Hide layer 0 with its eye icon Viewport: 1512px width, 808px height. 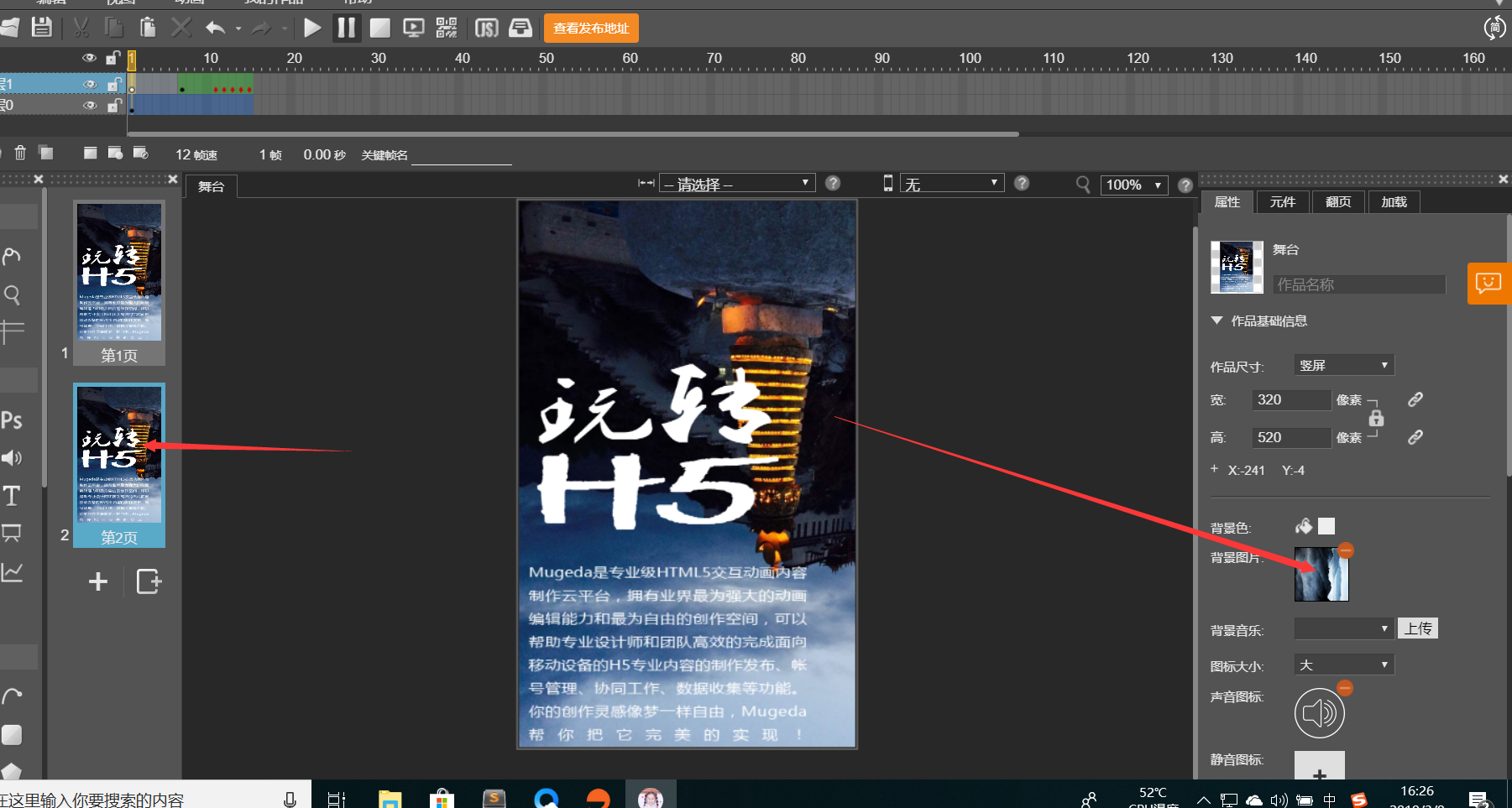[90, 106]
